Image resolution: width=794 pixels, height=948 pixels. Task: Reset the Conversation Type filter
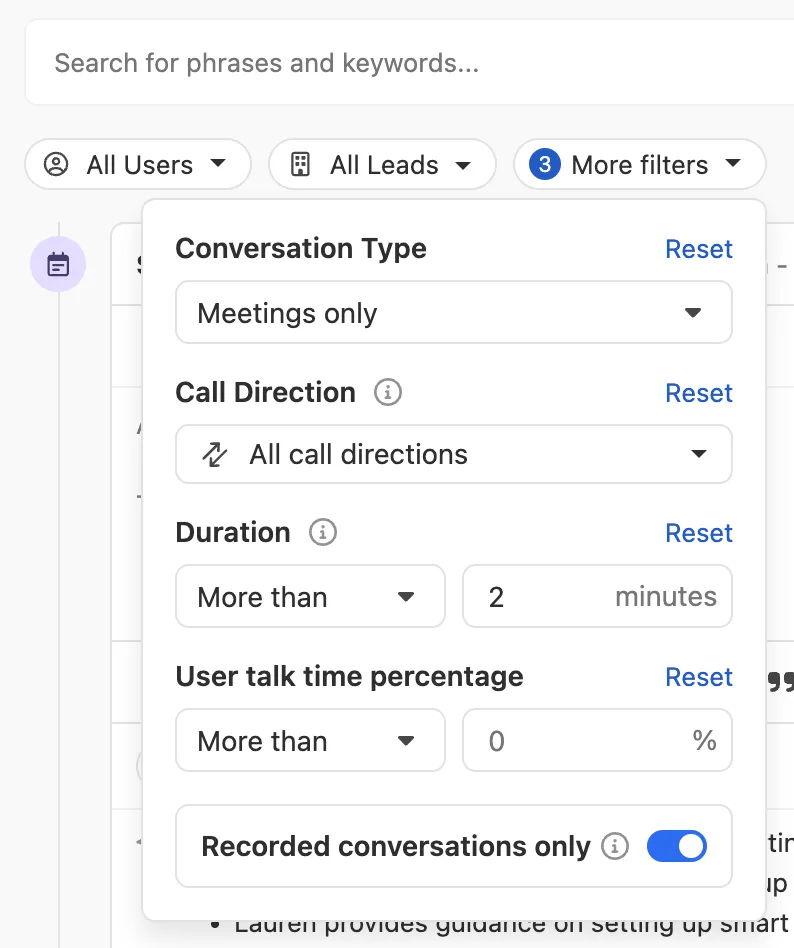pos(698,249)
